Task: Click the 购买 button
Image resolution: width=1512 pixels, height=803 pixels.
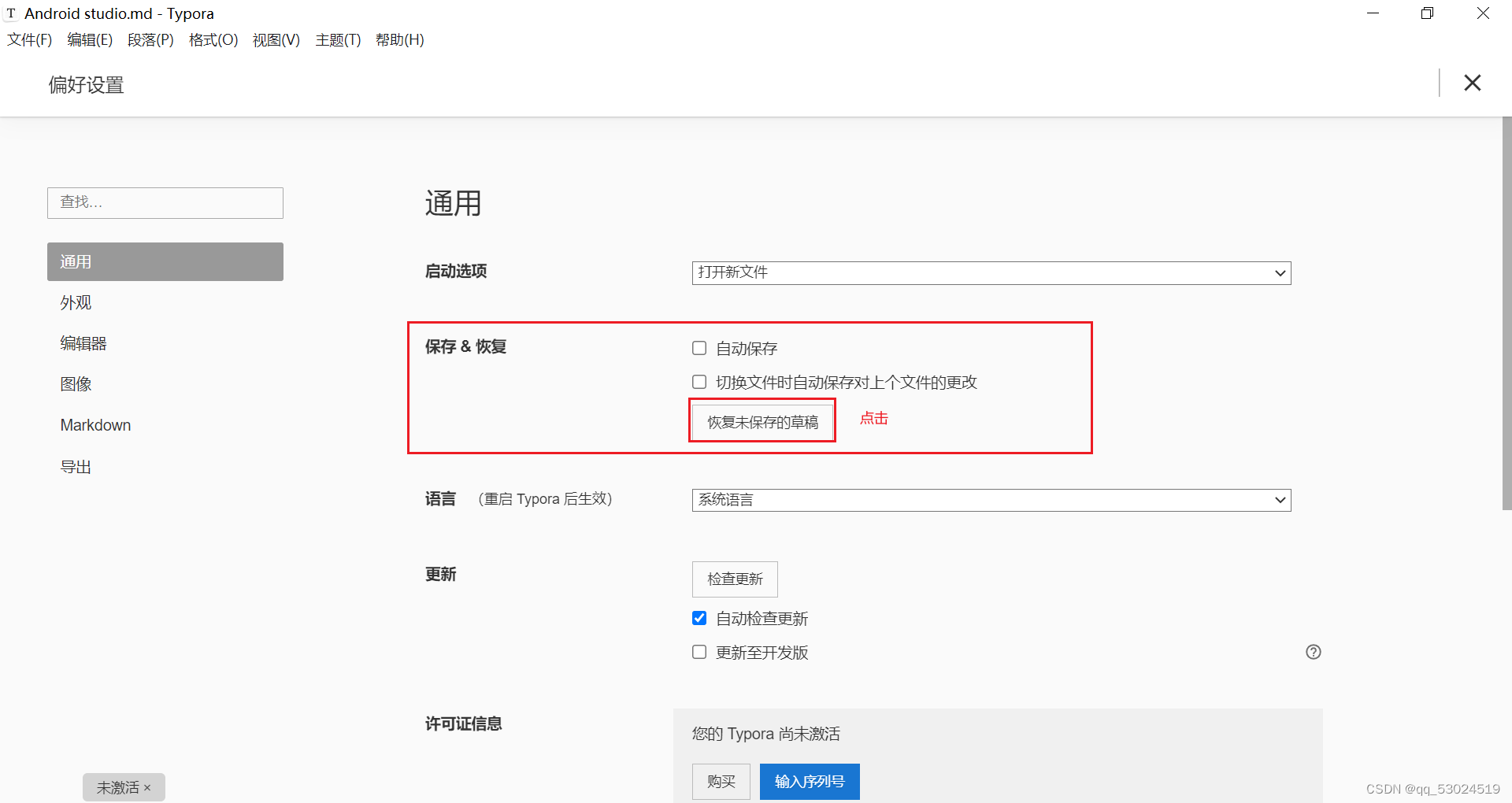Action: click(721, 782)
